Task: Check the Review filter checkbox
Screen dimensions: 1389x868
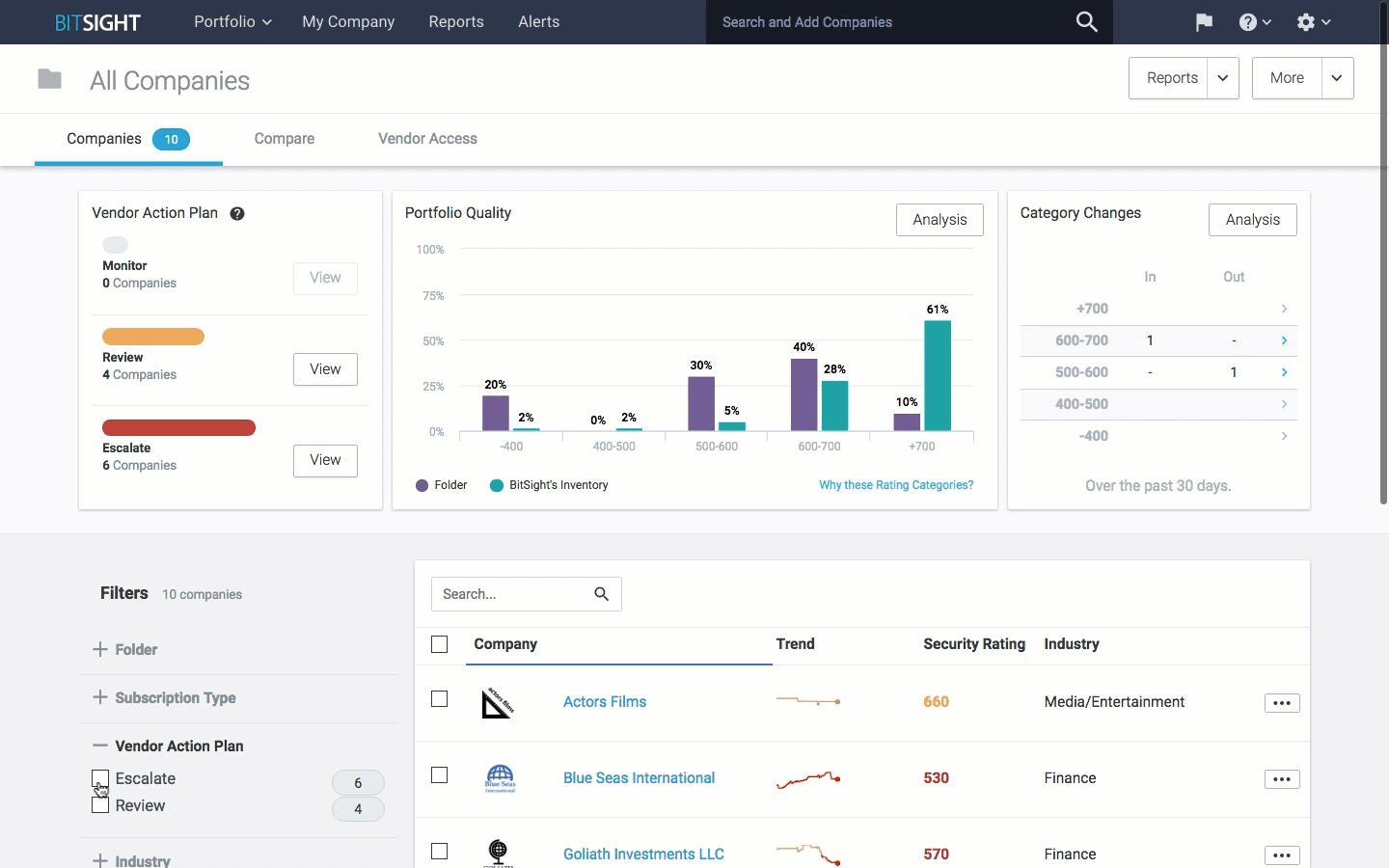Action: [x=99, y=806]
